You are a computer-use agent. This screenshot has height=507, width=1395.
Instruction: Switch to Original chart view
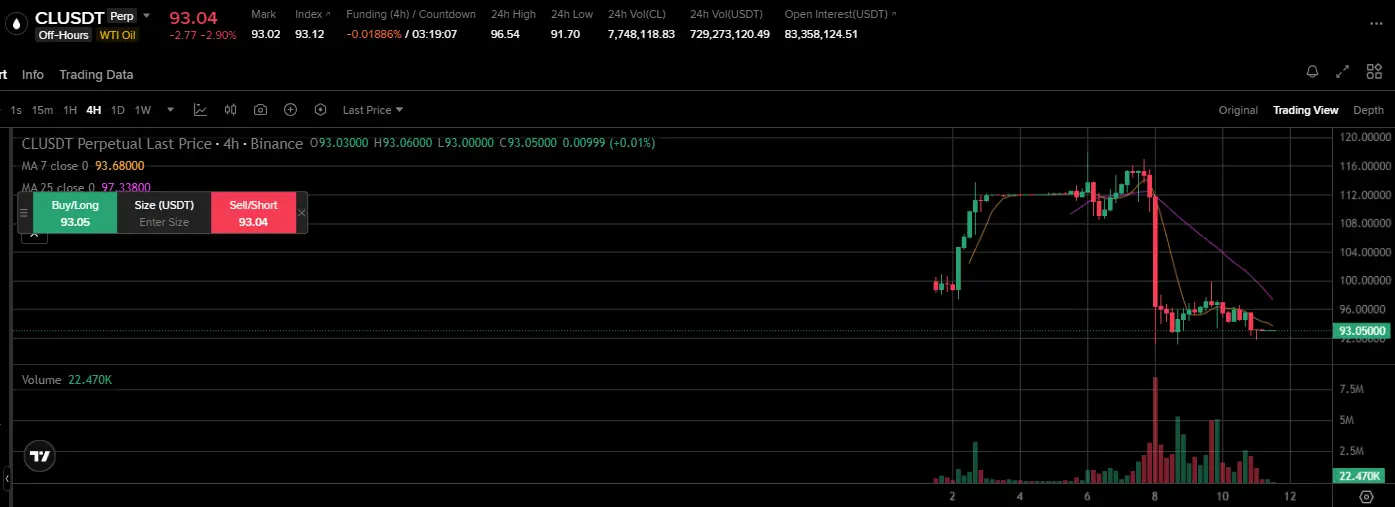coord(1238,110)
